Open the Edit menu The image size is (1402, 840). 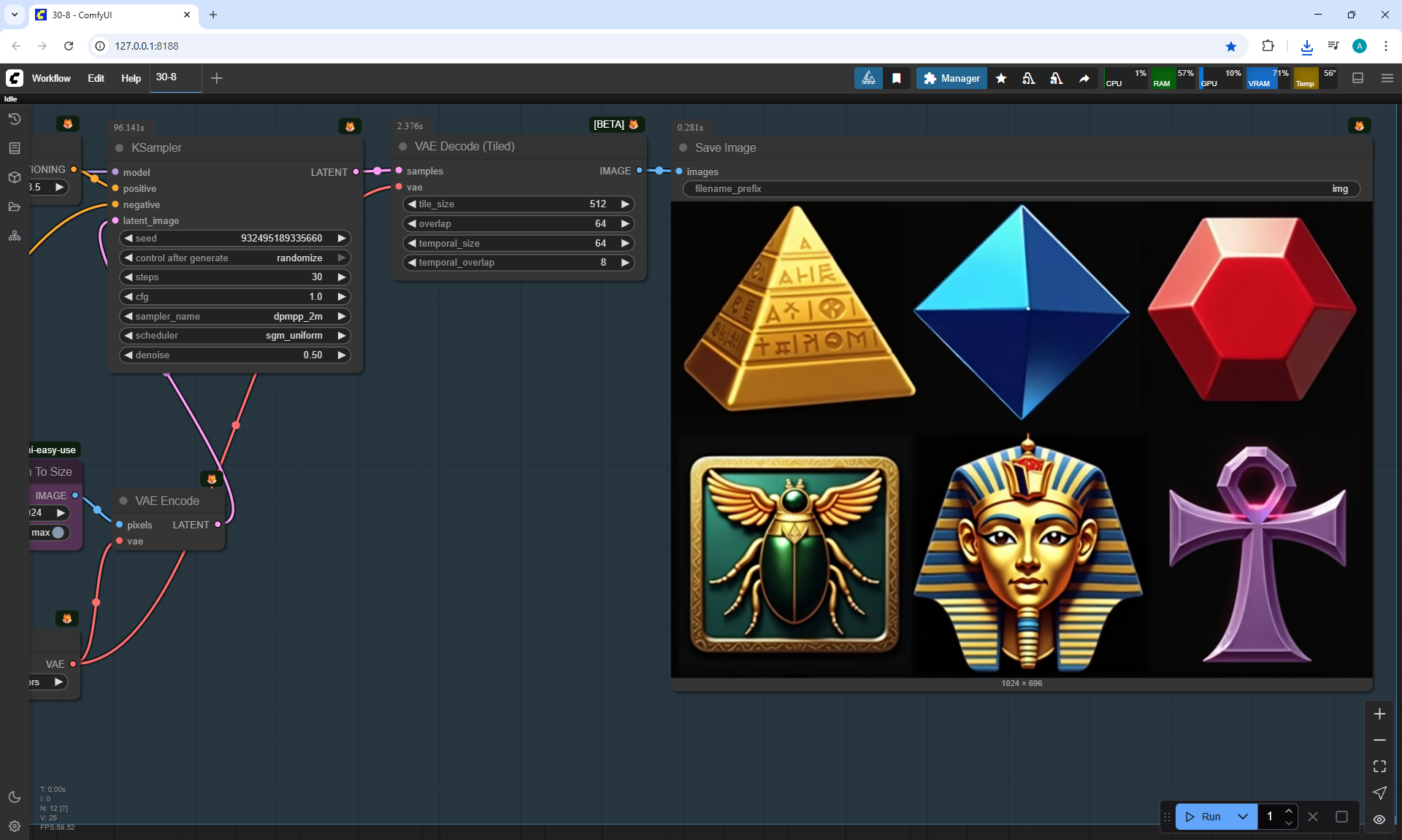tap(96, 78)
